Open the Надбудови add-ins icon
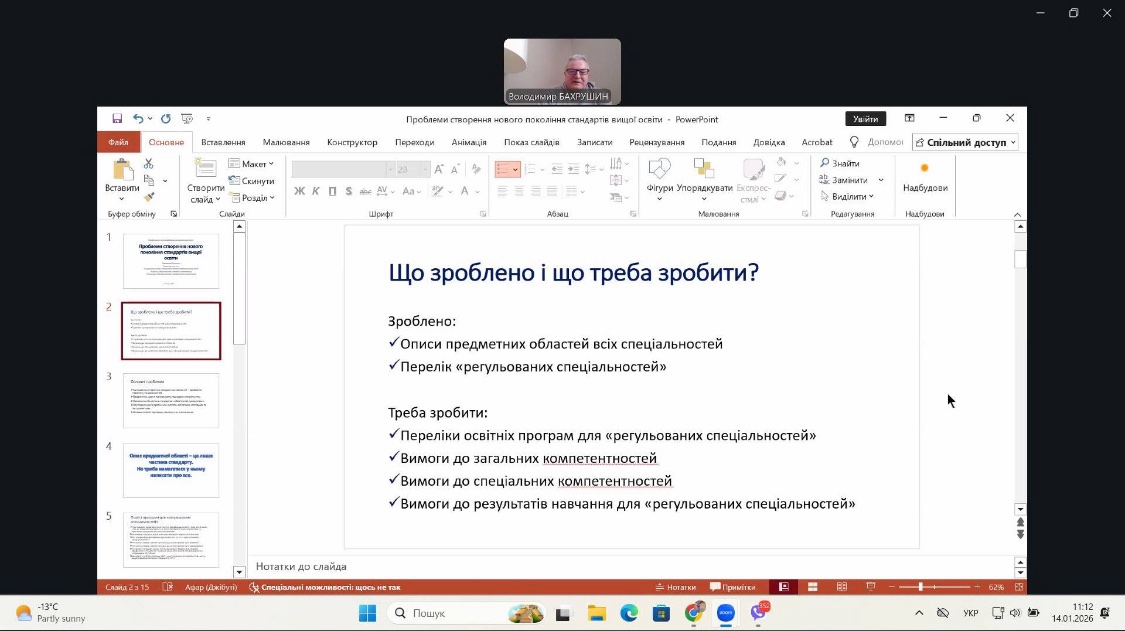 click(x=924, y=175)
